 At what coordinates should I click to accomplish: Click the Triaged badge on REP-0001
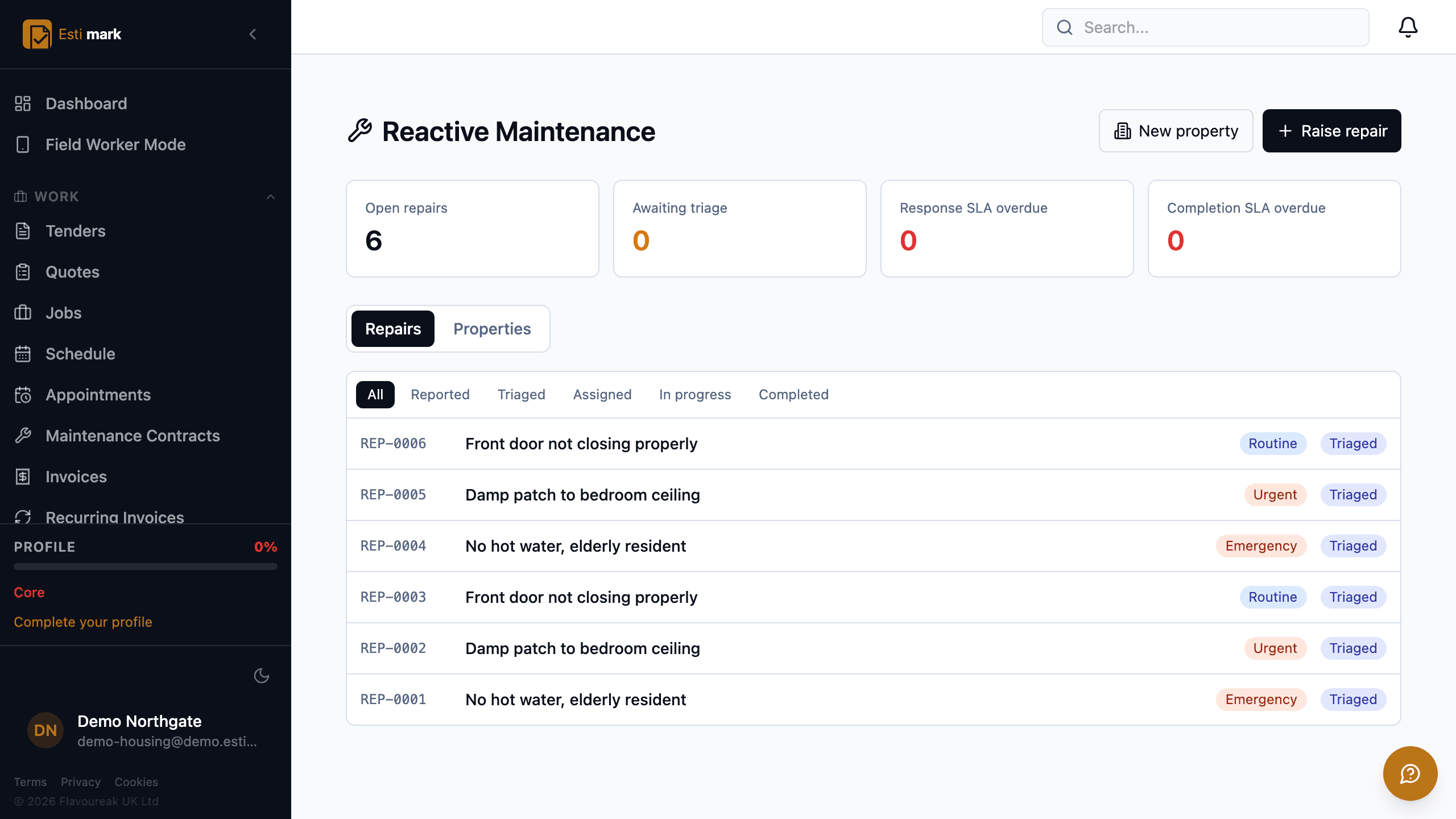(x=1353, y=700)
